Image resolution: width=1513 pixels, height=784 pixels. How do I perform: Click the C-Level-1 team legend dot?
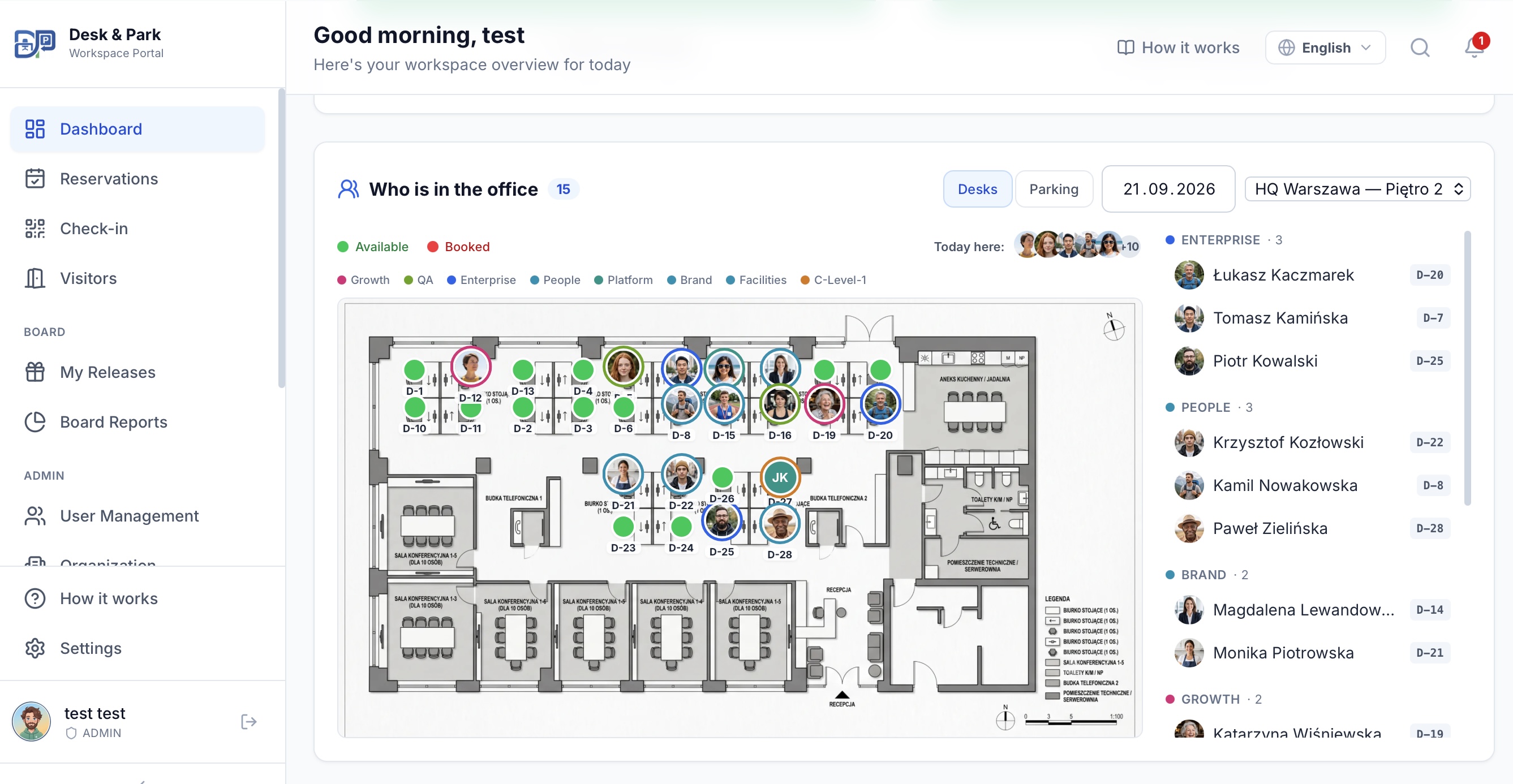coord(805,280)
